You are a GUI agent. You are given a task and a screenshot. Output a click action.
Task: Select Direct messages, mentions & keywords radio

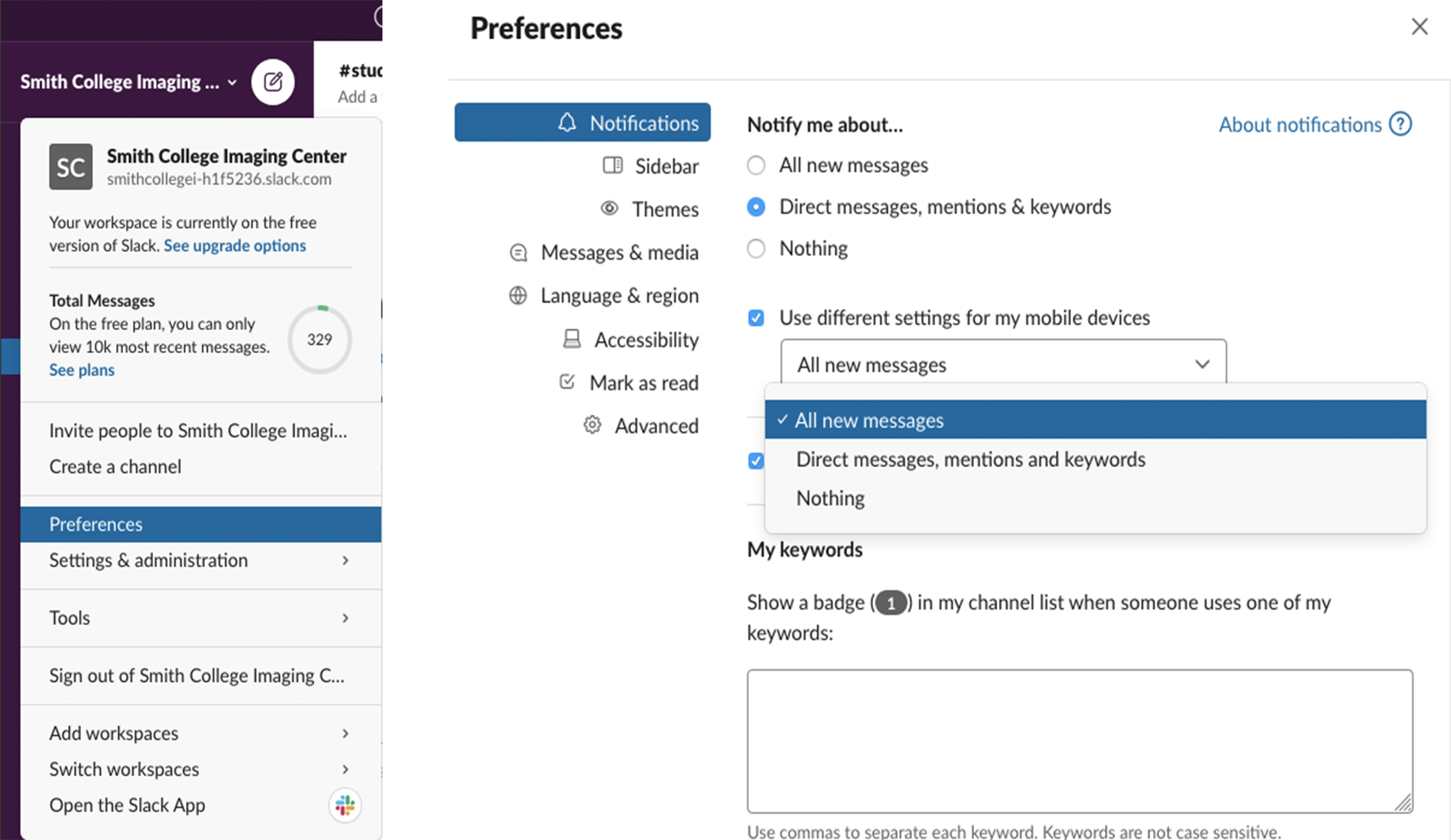755,207
